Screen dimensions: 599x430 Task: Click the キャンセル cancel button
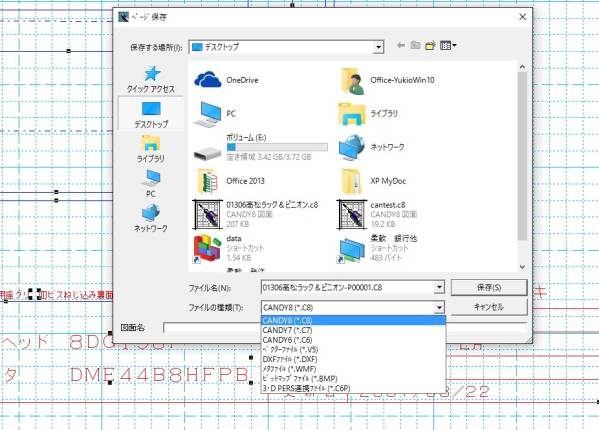pyautogui.click(x=489, y=307)
